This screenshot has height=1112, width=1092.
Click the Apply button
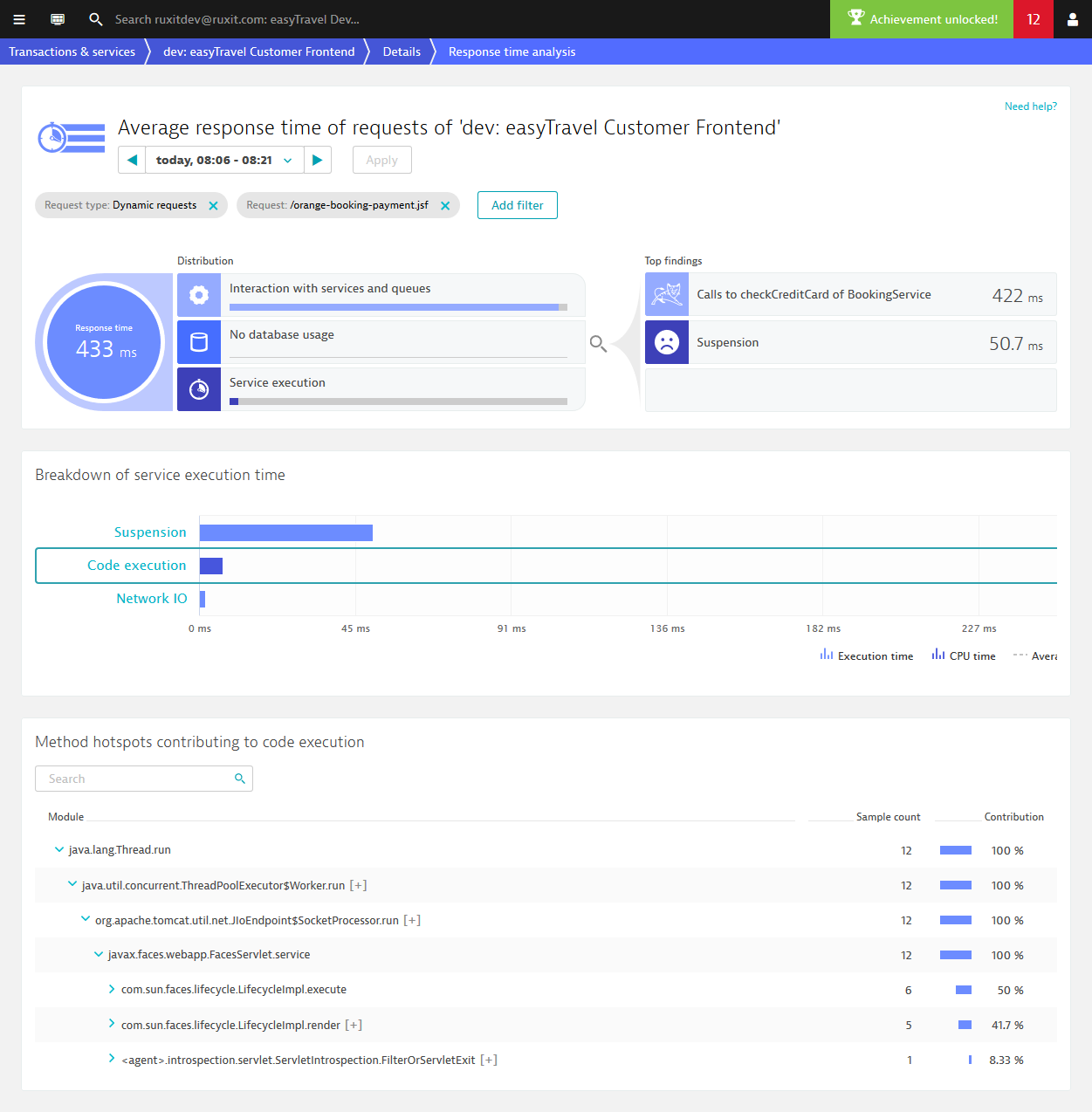(382, 160)
